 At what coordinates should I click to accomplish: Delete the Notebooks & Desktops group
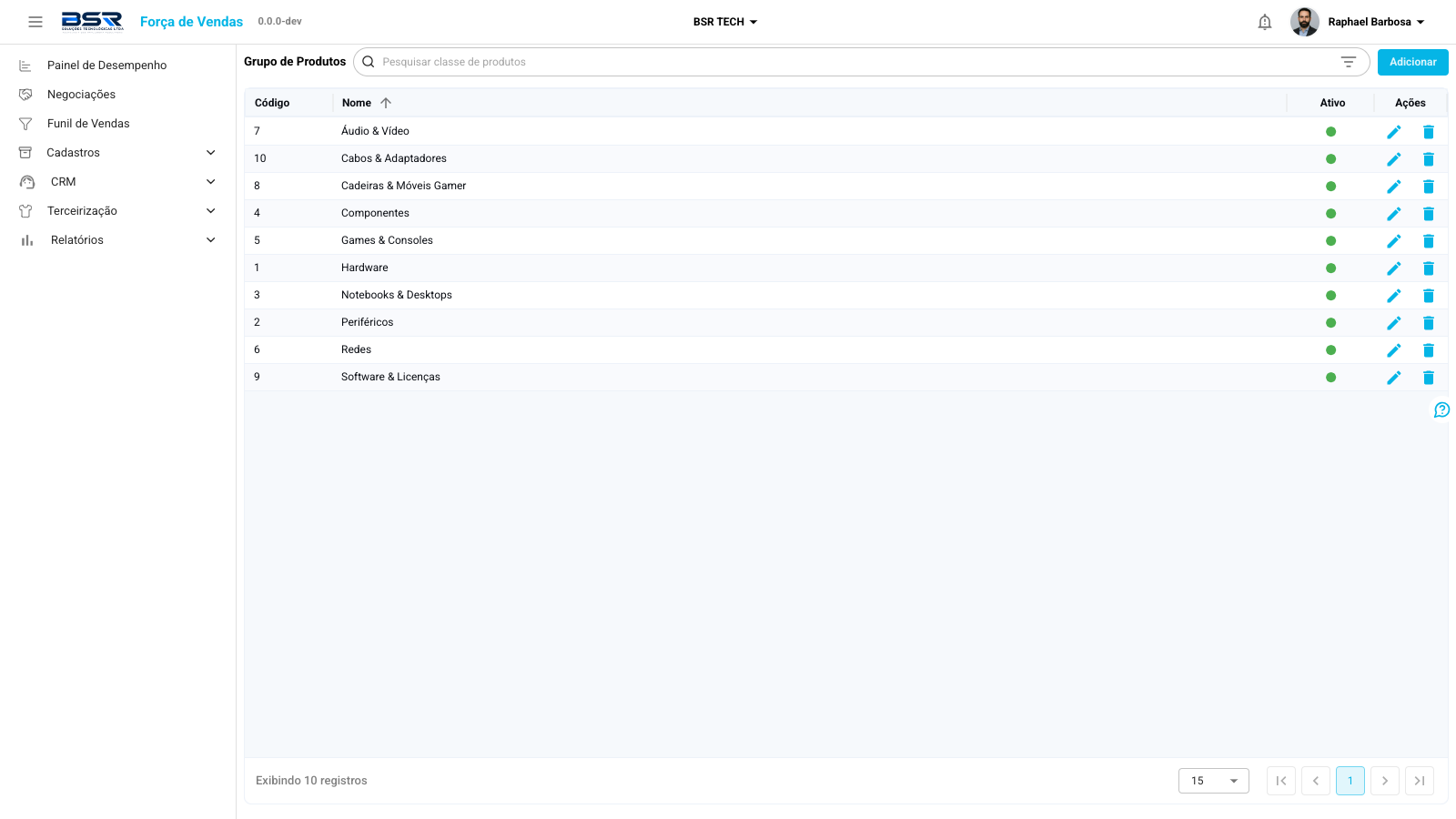click(x=1429, y=296)
